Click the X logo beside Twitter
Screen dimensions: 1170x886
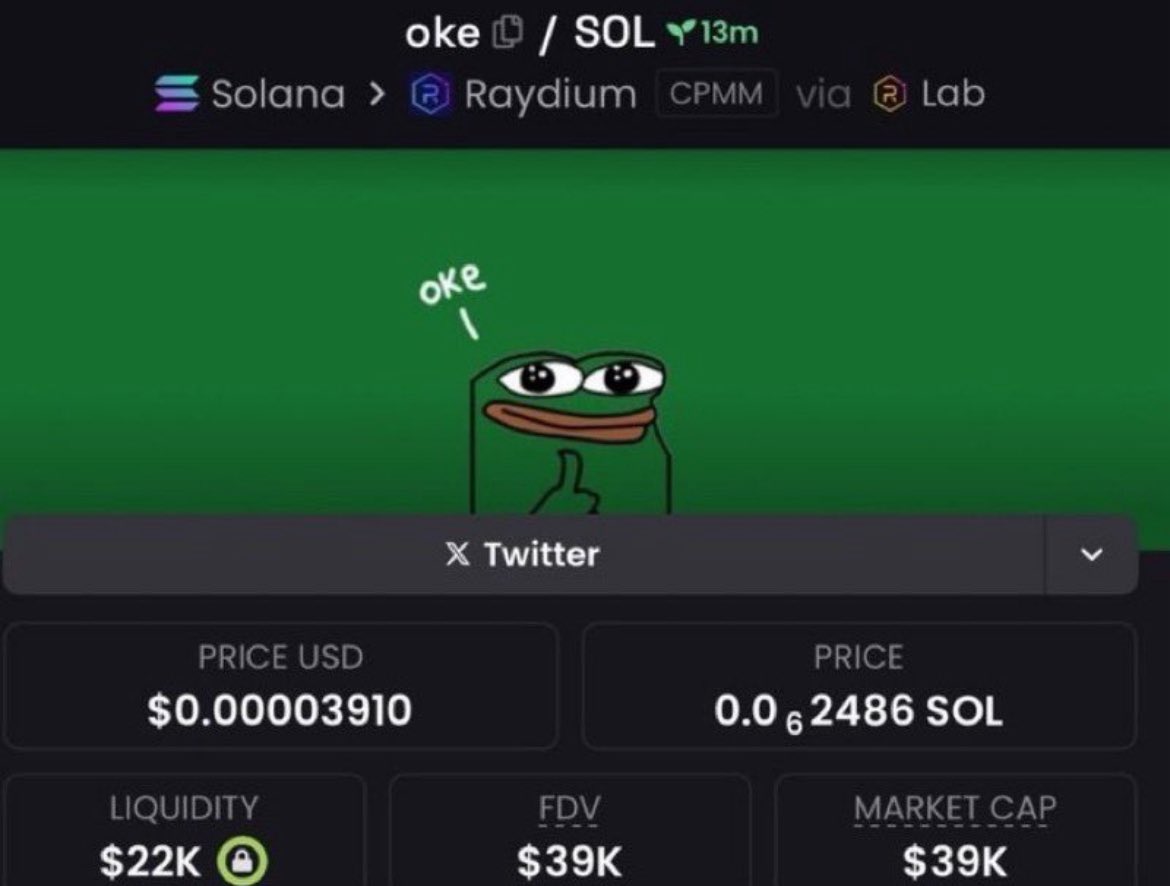pyautogui.click(x=457, y=554)
